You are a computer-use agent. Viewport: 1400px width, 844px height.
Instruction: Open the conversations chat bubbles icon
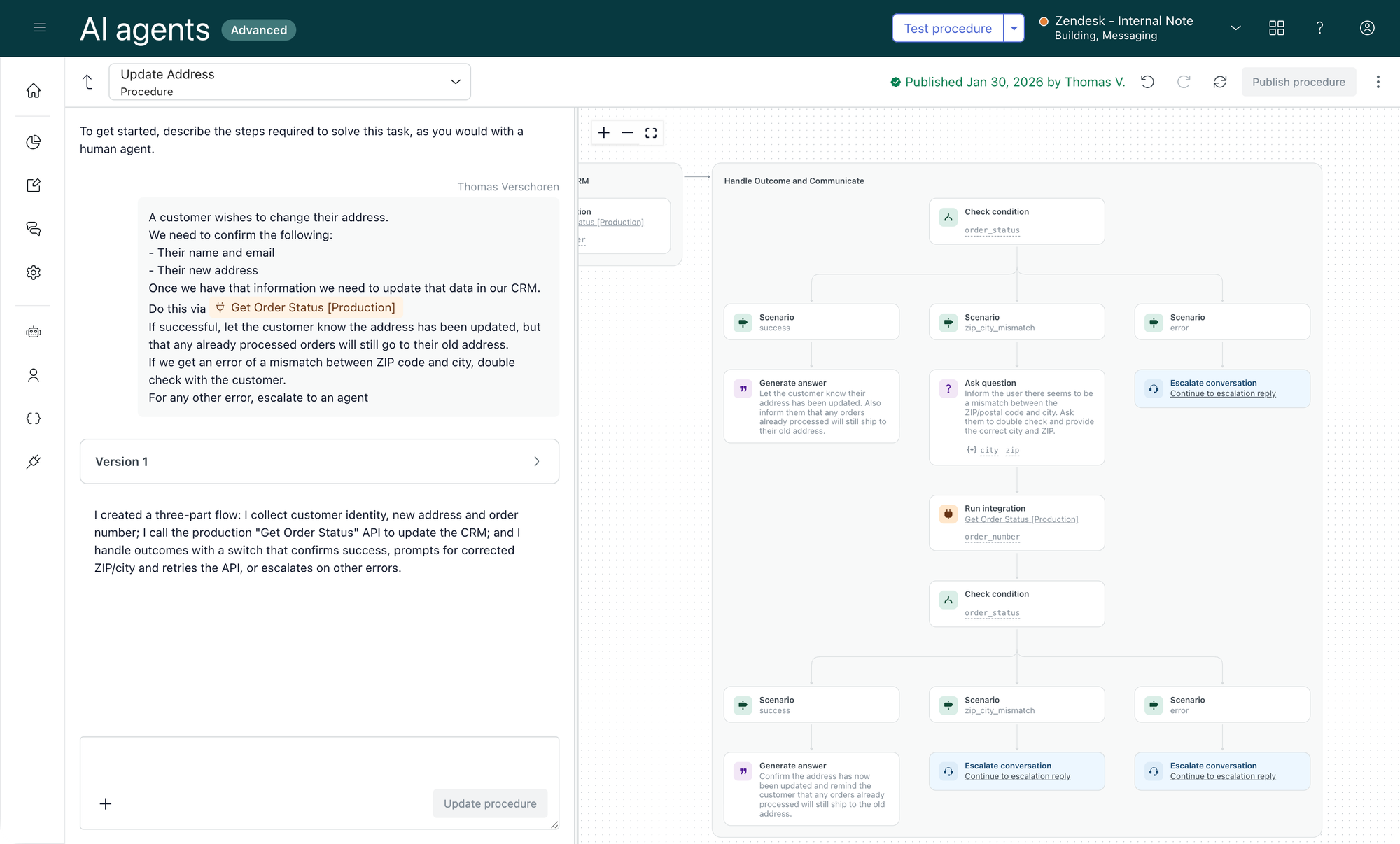click(x=33, y=229)
